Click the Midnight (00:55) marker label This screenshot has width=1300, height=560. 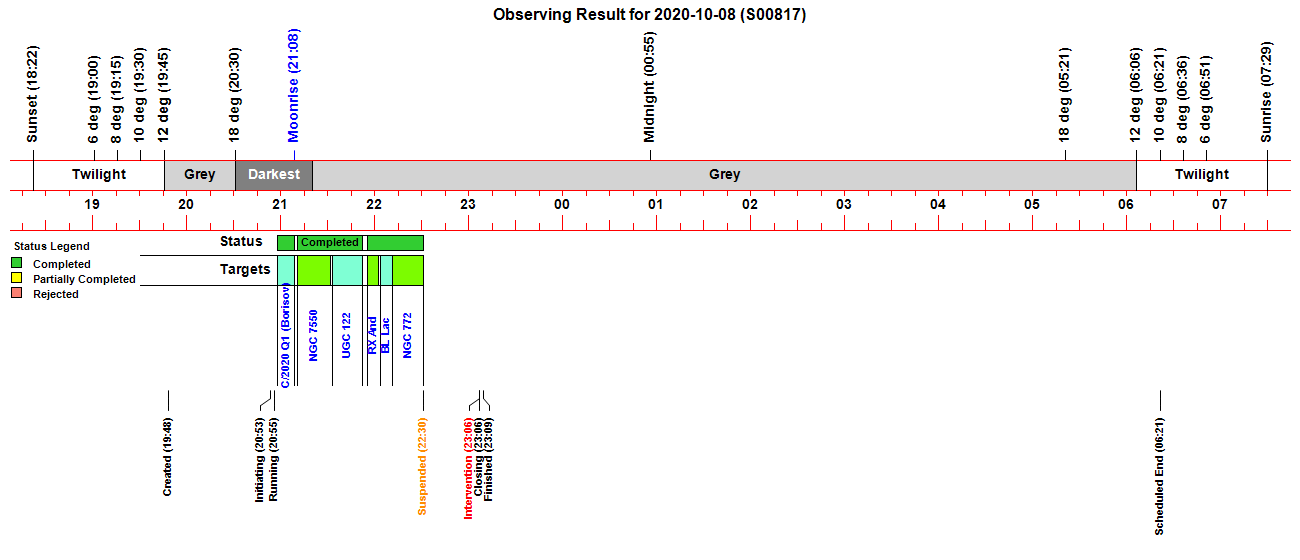pyautogui.click(x=650, y=87)
